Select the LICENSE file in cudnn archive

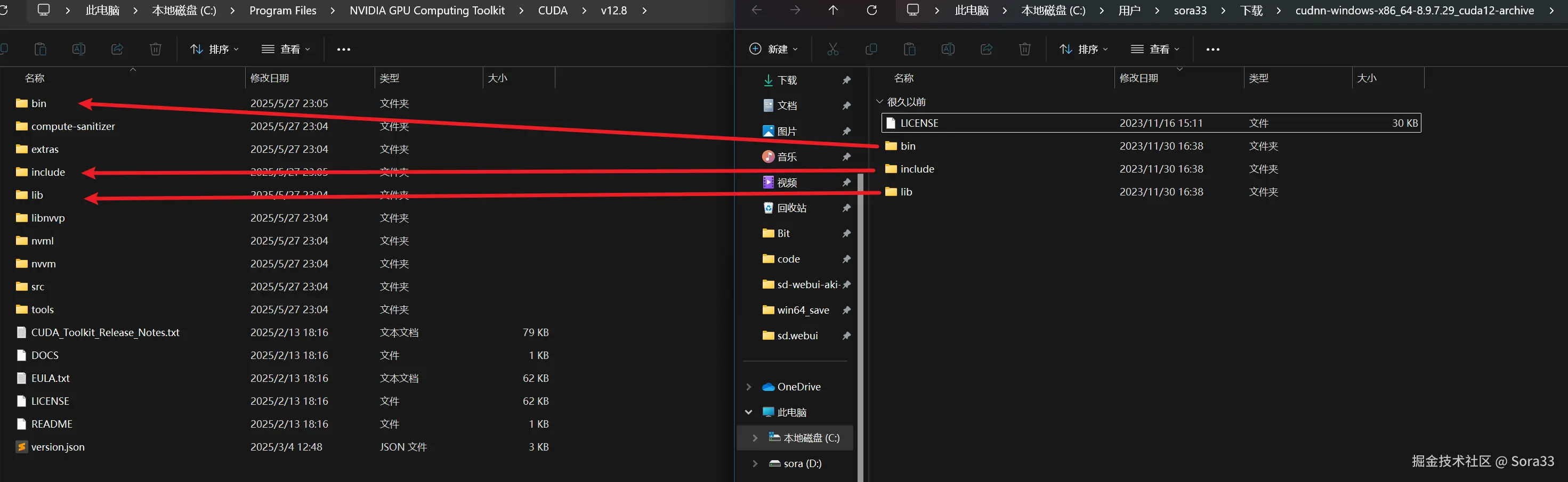click(1151, 123)
